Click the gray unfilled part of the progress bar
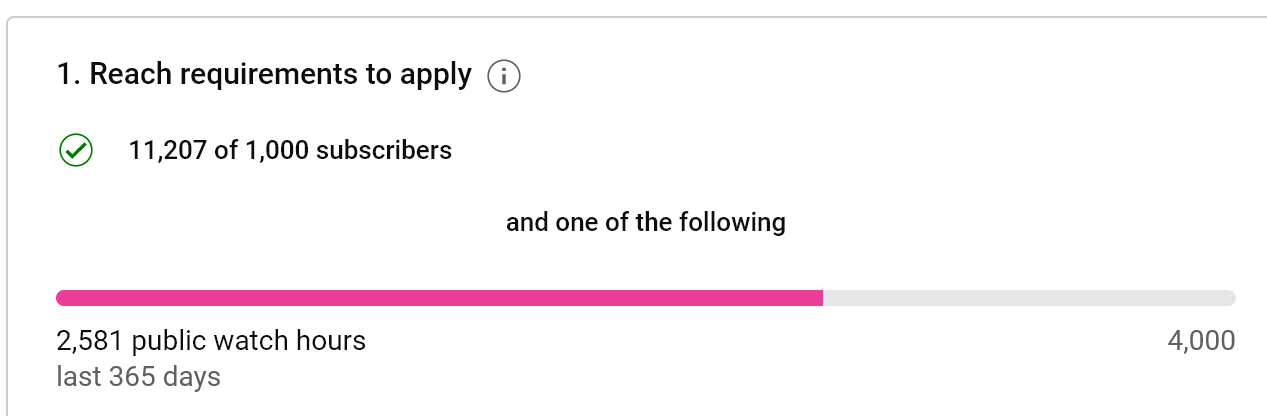This screenshot has width=1267, height=416. [x=1029, y=298]
